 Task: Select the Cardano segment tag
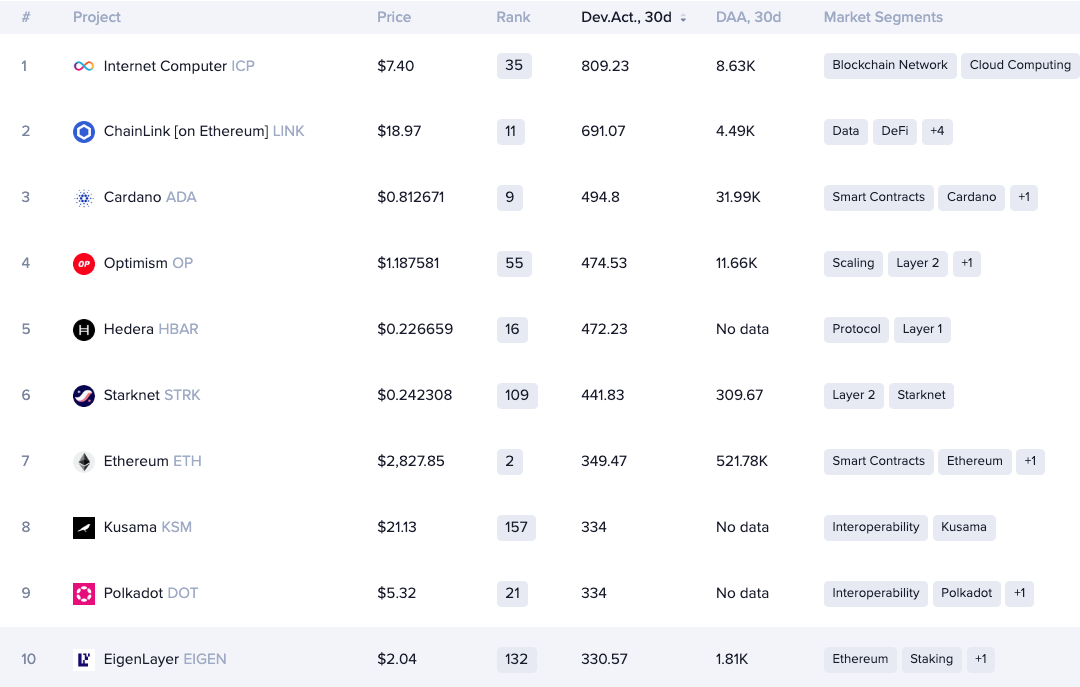(x=971, y=197)
